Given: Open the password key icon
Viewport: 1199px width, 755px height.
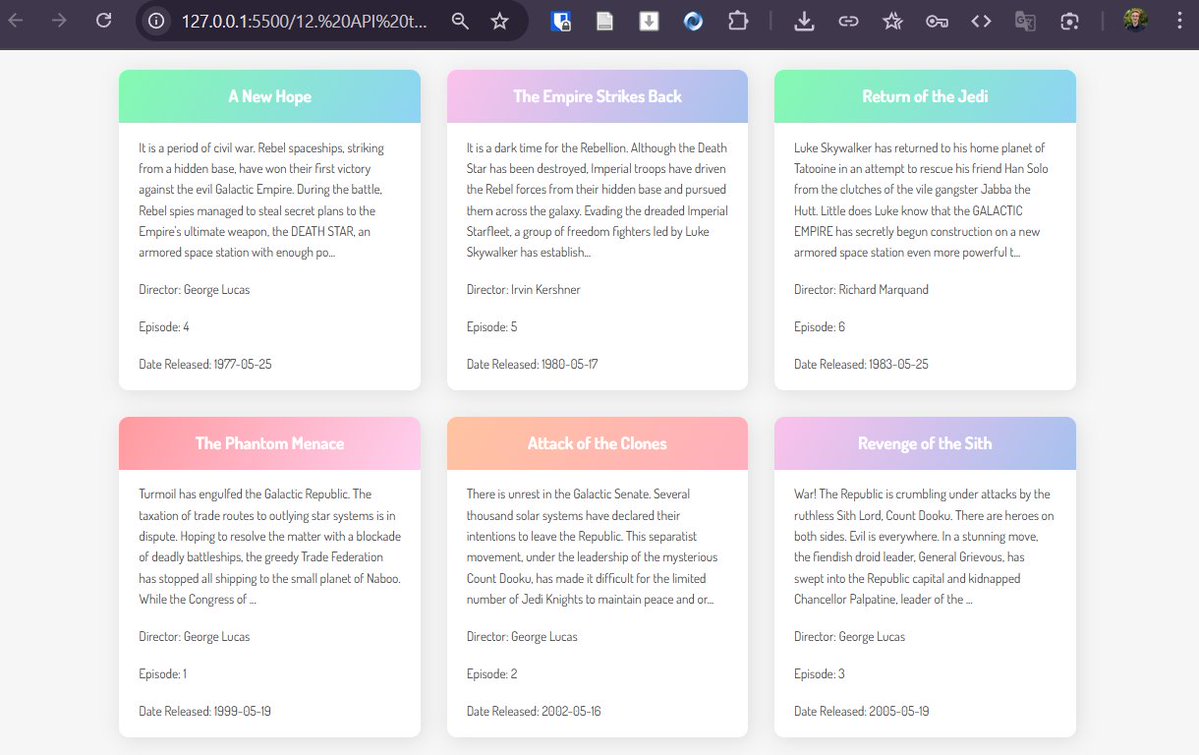Looking at the screenshot, I should click(937, 21).
